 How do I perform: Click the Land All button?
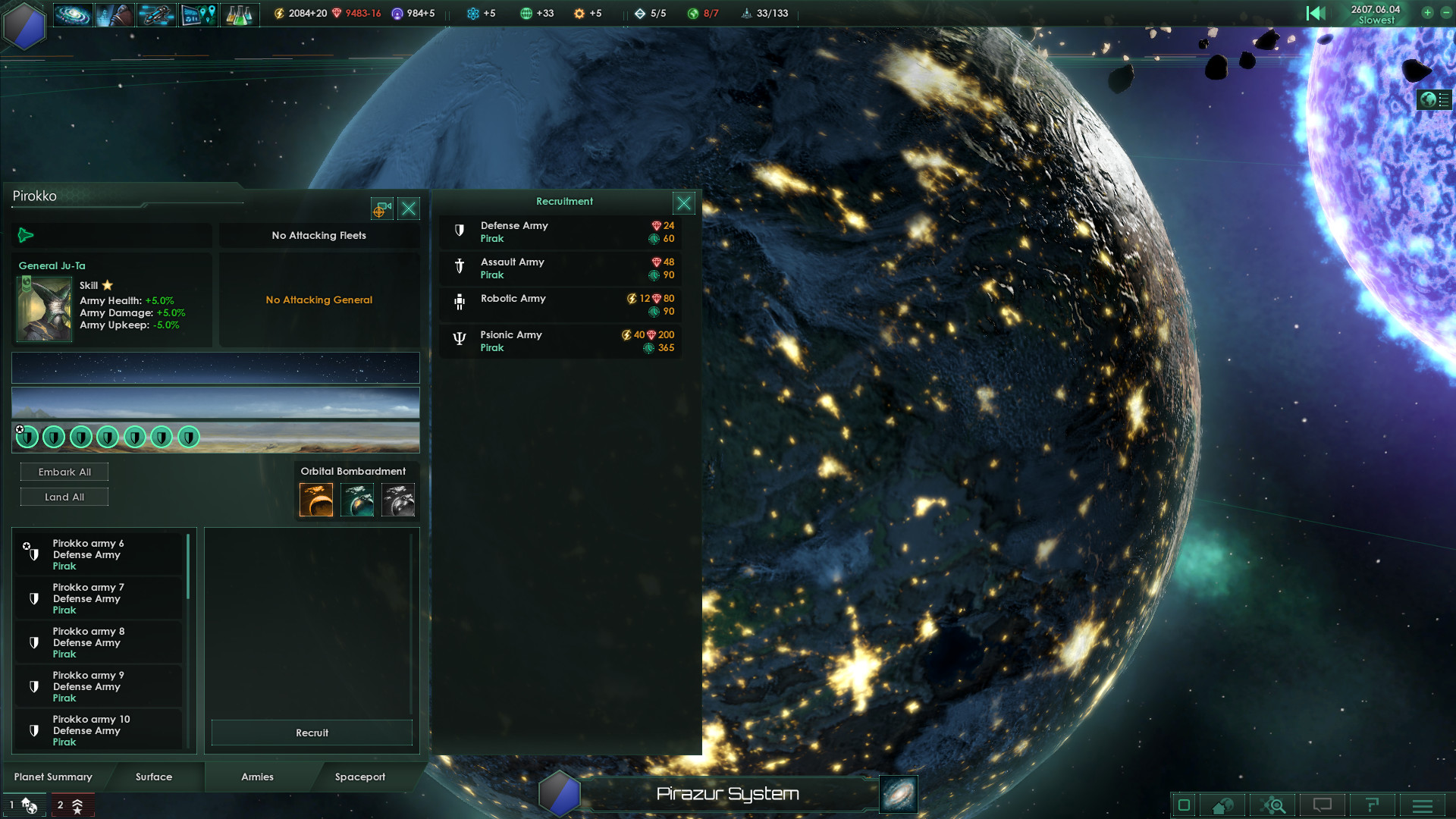65,496
